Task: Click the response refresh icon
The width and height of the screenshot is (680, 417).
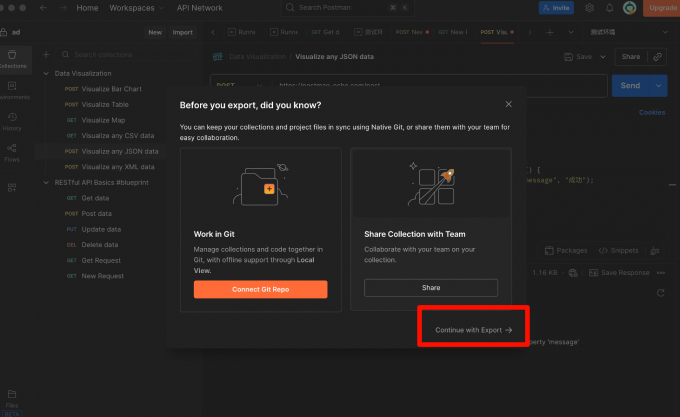Action: coord(660,293)
